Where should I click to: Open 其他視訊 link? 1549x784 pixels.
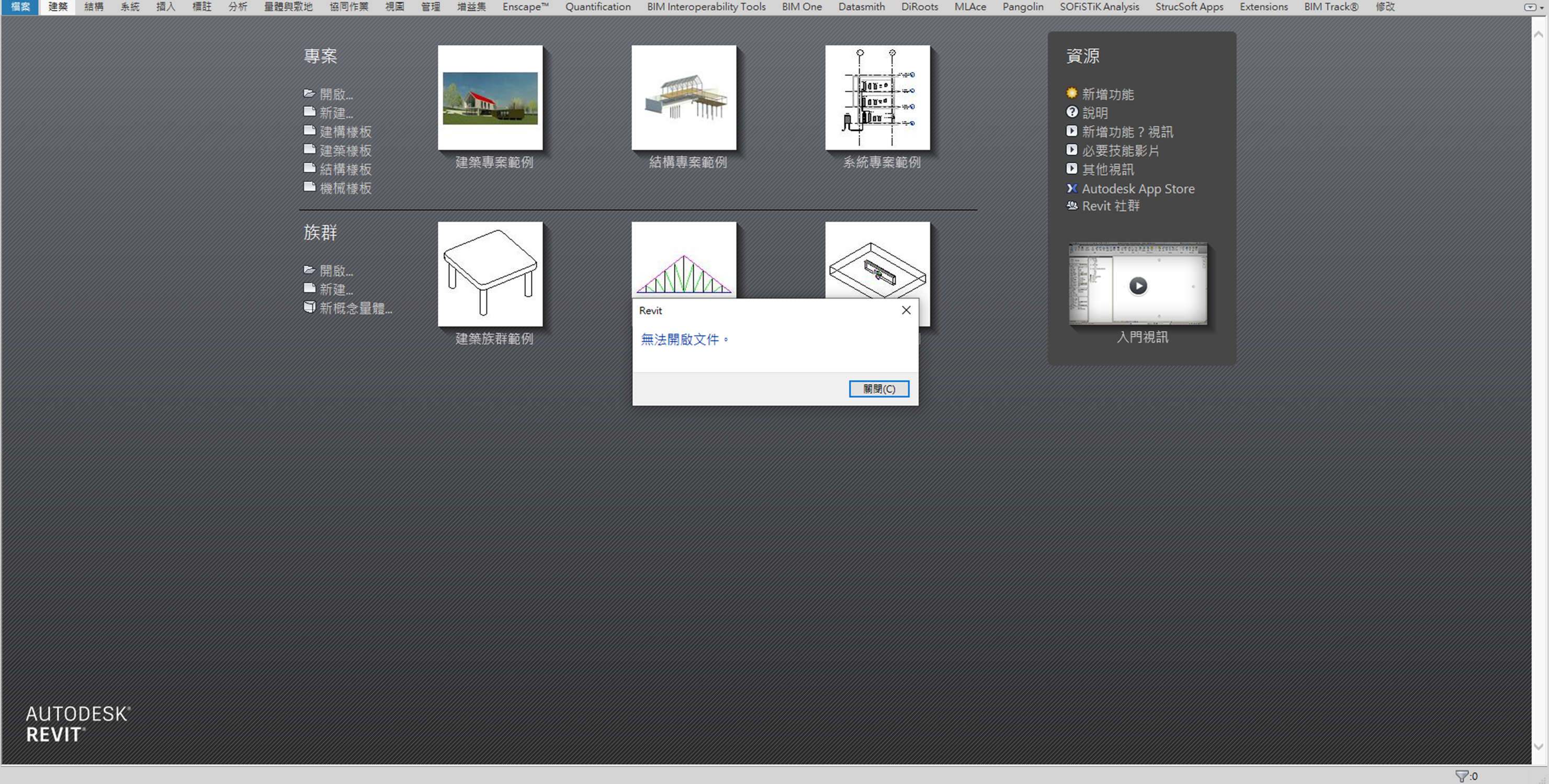[1107, 169]
